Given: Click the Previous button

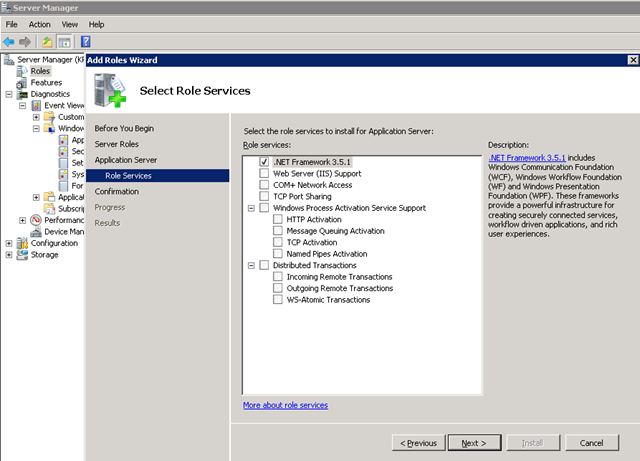Looking at the screenshot, I should click(x=418, y=443).
